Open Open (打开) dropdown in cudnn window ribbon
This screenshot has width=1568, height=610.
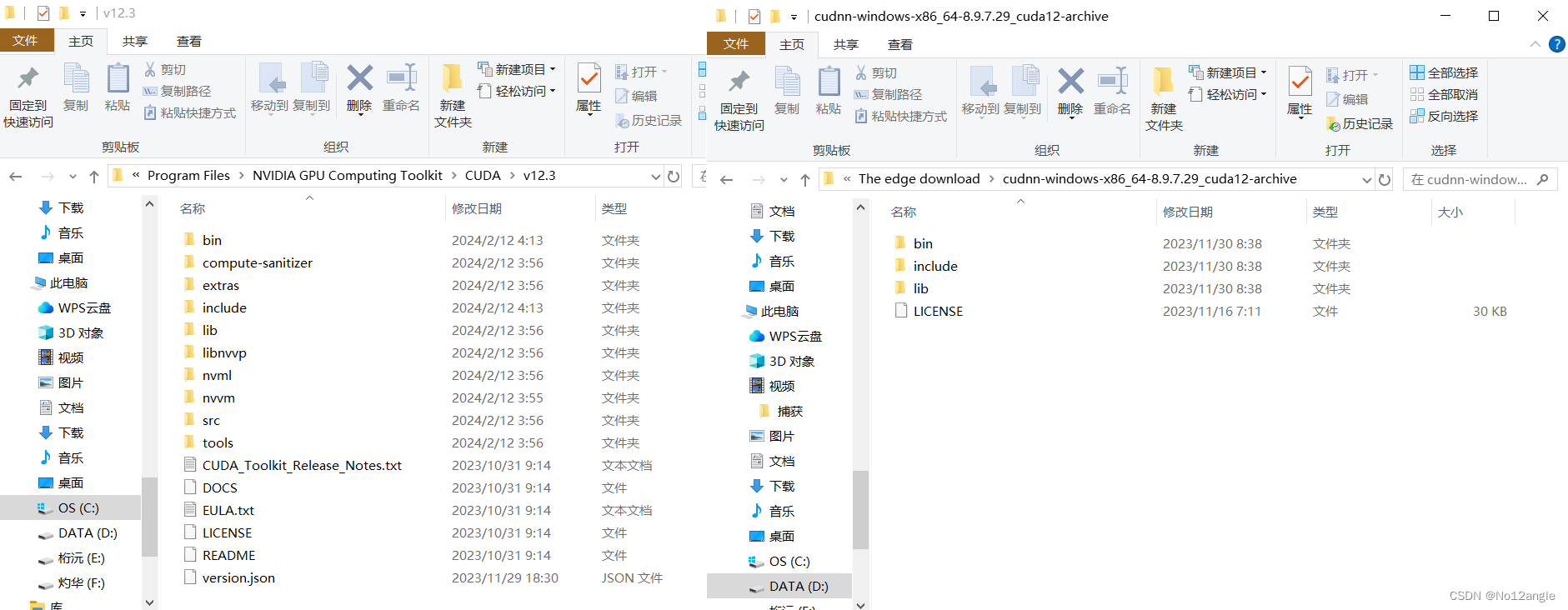[x=1352, y=75]
